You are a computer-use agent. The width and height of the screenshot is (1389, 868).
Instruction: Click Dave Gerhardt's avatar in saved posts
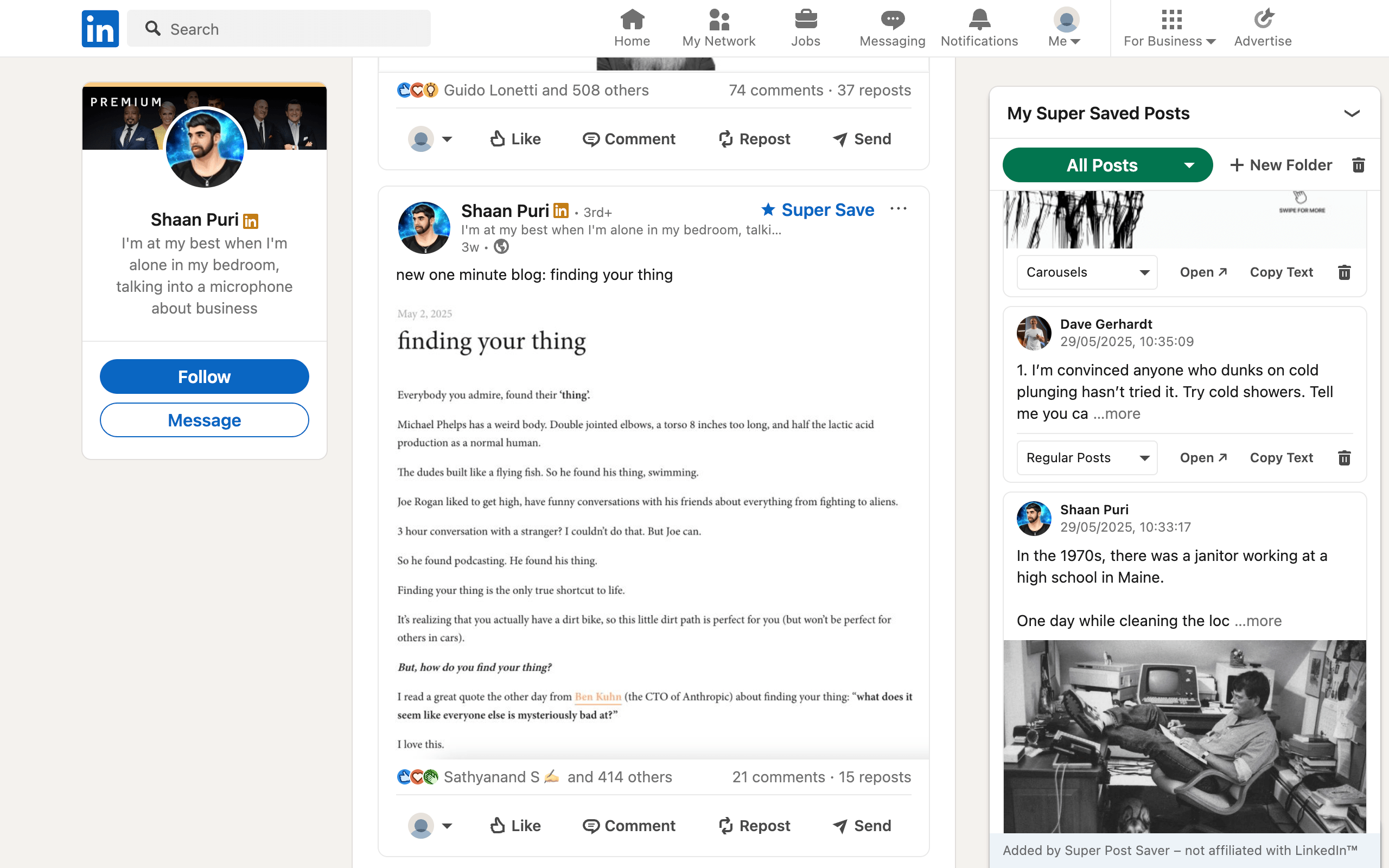[x=1034, y=333]
